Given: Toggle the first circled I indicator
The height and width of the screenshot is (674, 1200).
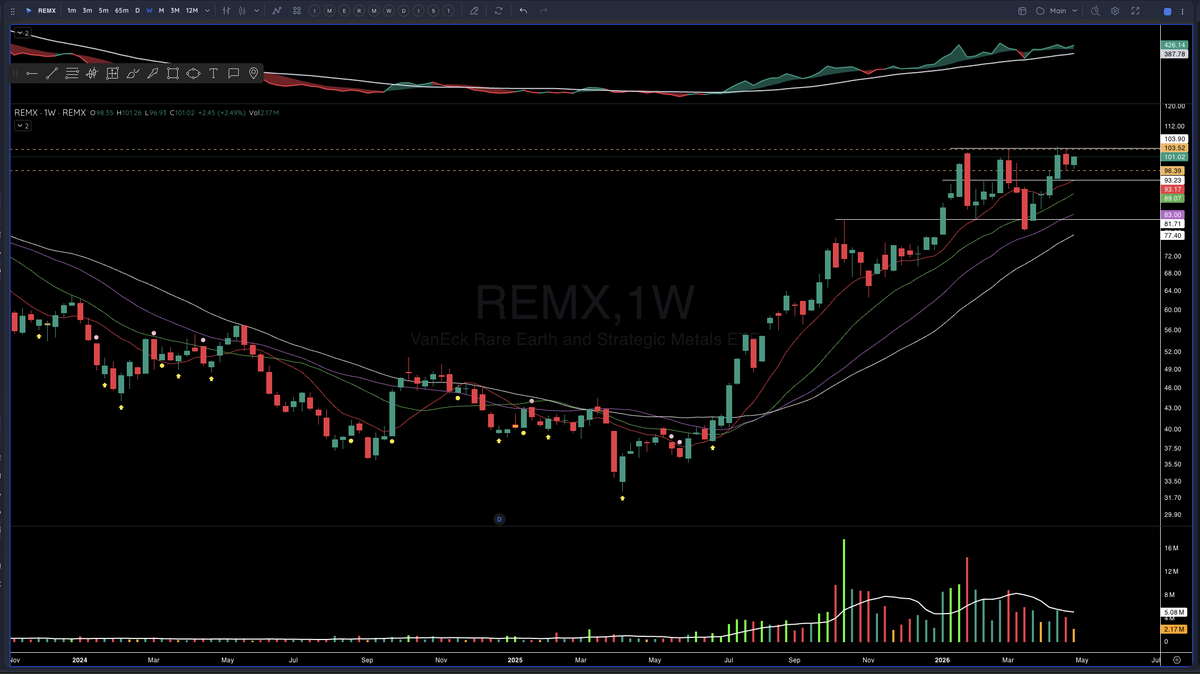Looking at the screenshot, I should [x=314, y=10].
